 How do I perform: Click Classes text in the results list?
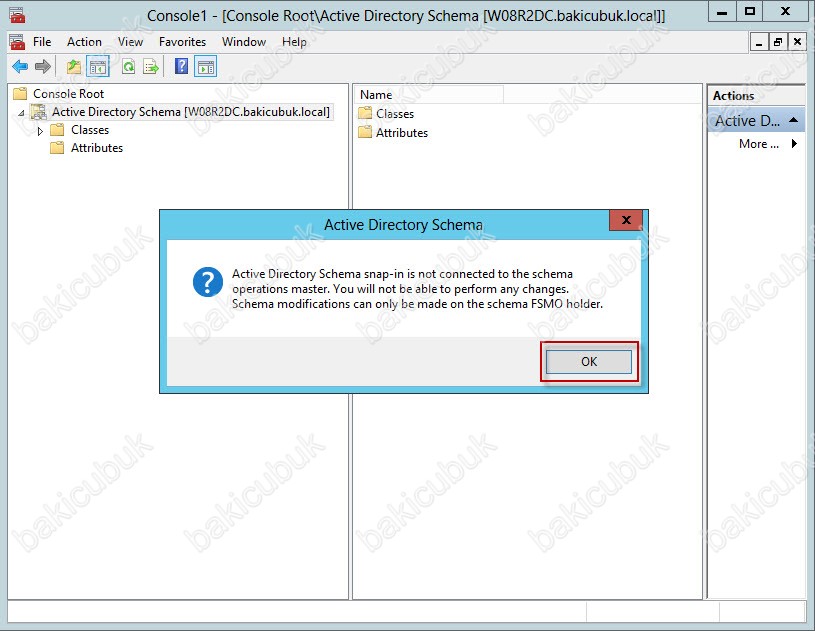(x=395, y=114)
